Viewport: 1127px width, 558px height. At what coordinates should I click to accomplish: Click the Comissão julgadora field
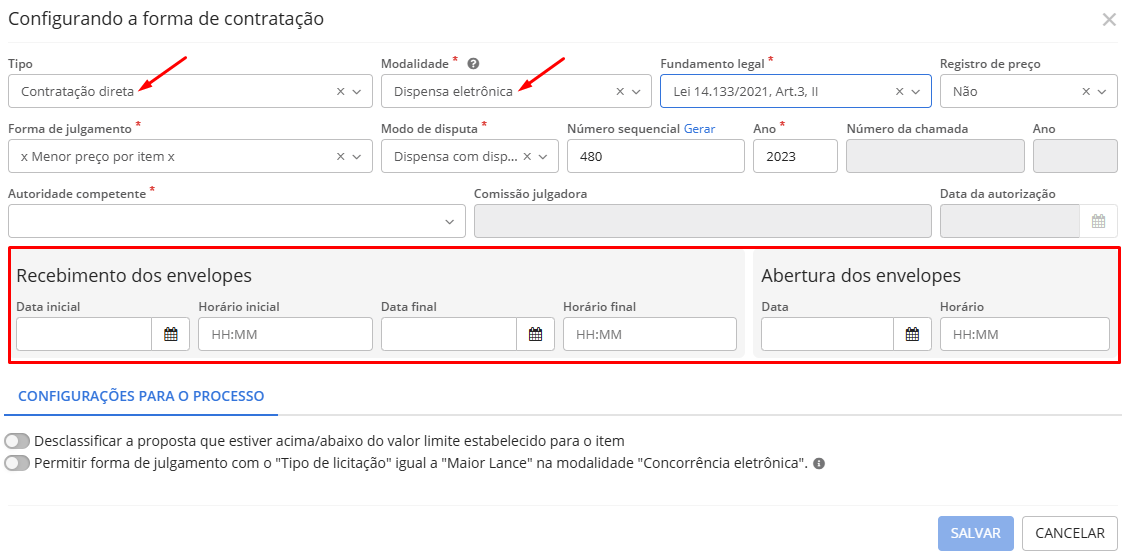click(x=703, y=221)
